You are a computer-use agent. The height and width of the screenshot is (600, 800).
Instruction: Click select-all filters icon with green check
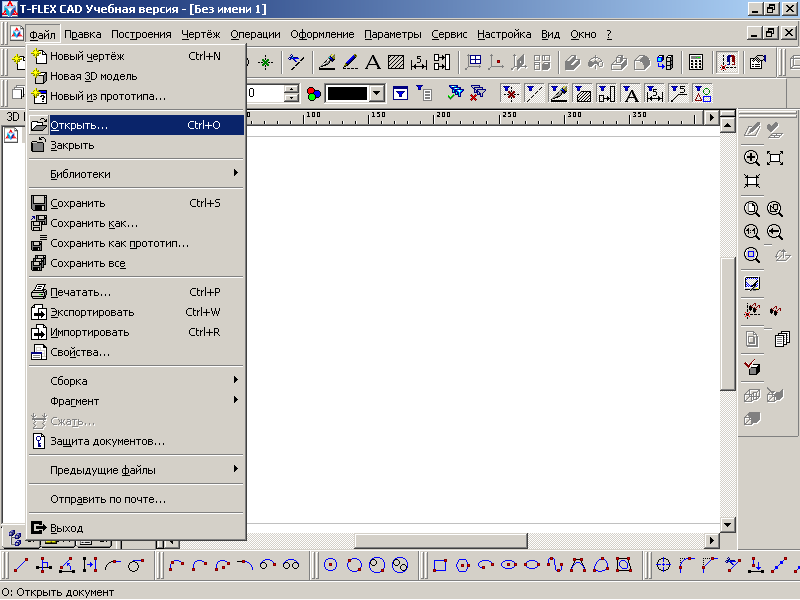click(455, 93)
